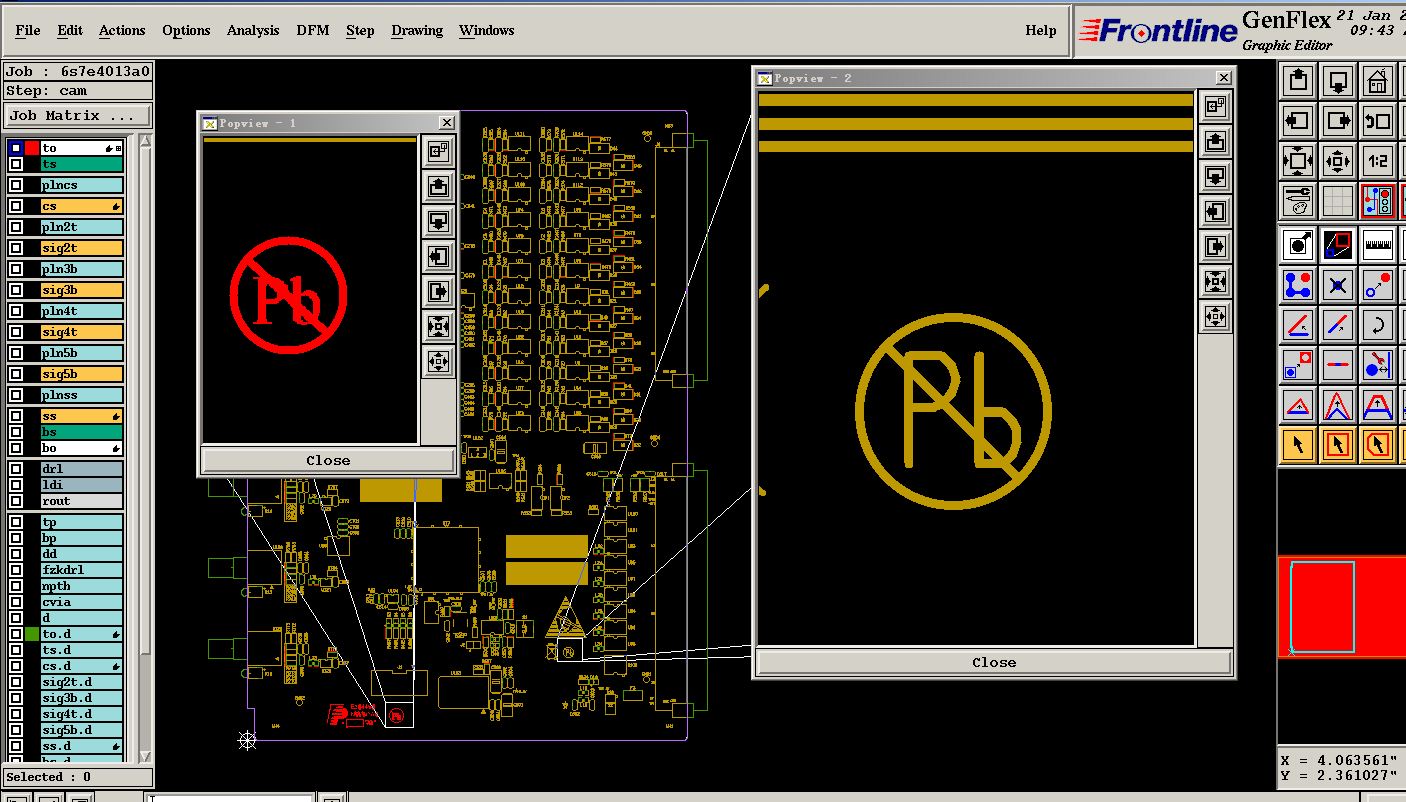Select the fzkdrl layer name

(82, 570)
